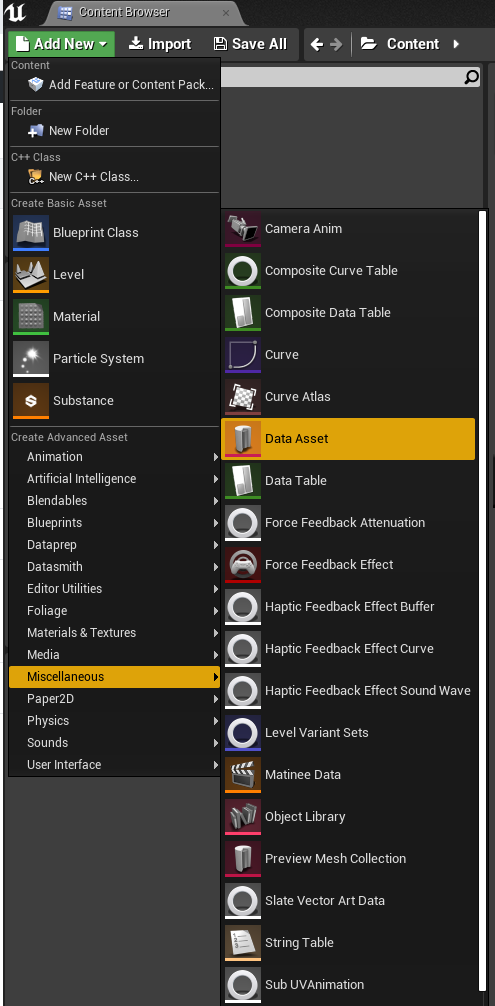Select Data Table menu entry
The image size is (495, 1006).
pyautogui.click(x=348, y=481)
